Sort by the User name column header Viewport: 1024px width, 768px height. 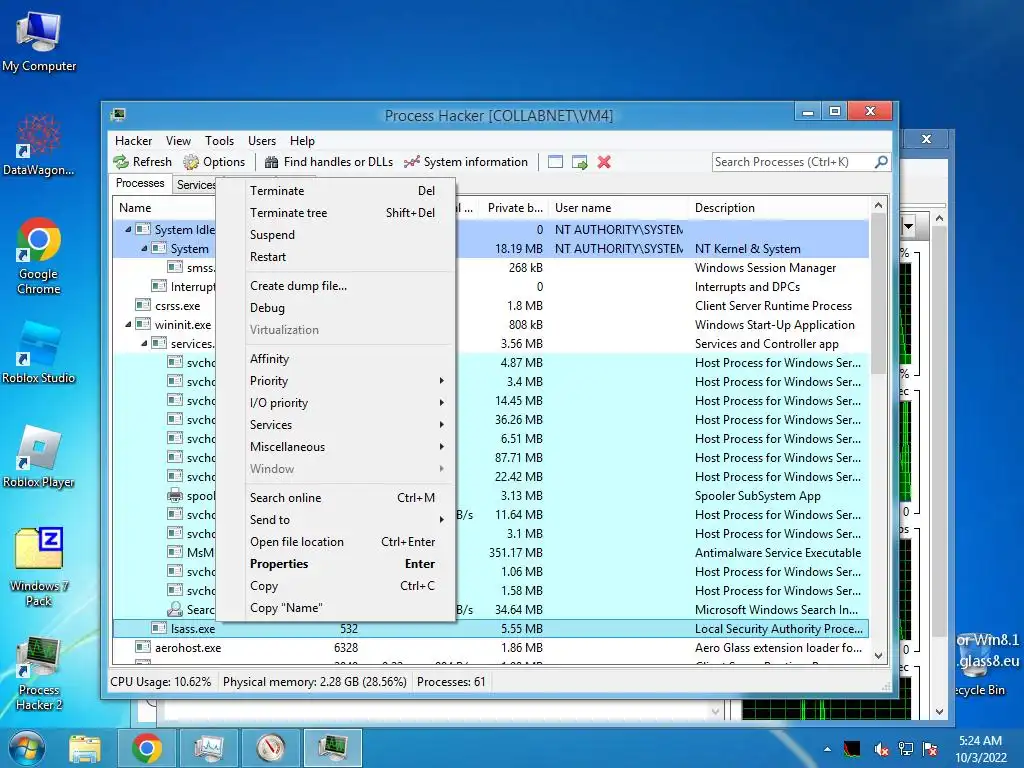(x=618, y=208)
